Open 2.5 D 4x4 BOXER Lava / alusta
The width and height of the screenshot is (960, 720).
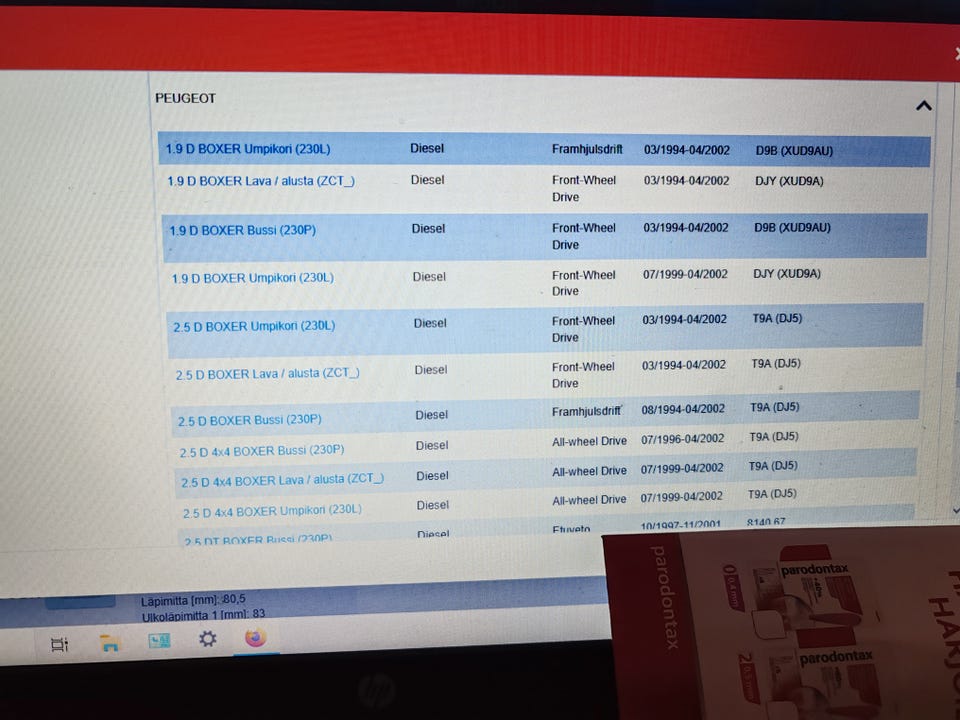pos(282,481)
